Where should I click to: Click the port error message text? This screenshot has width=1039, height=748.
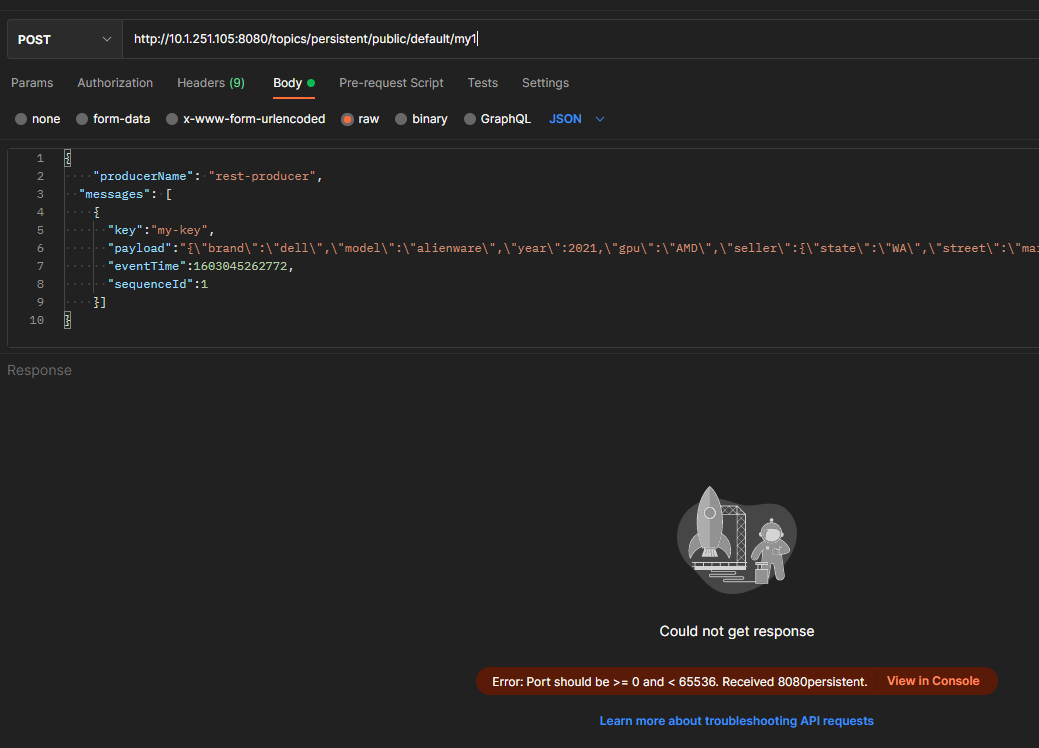(x=679, y=682)
